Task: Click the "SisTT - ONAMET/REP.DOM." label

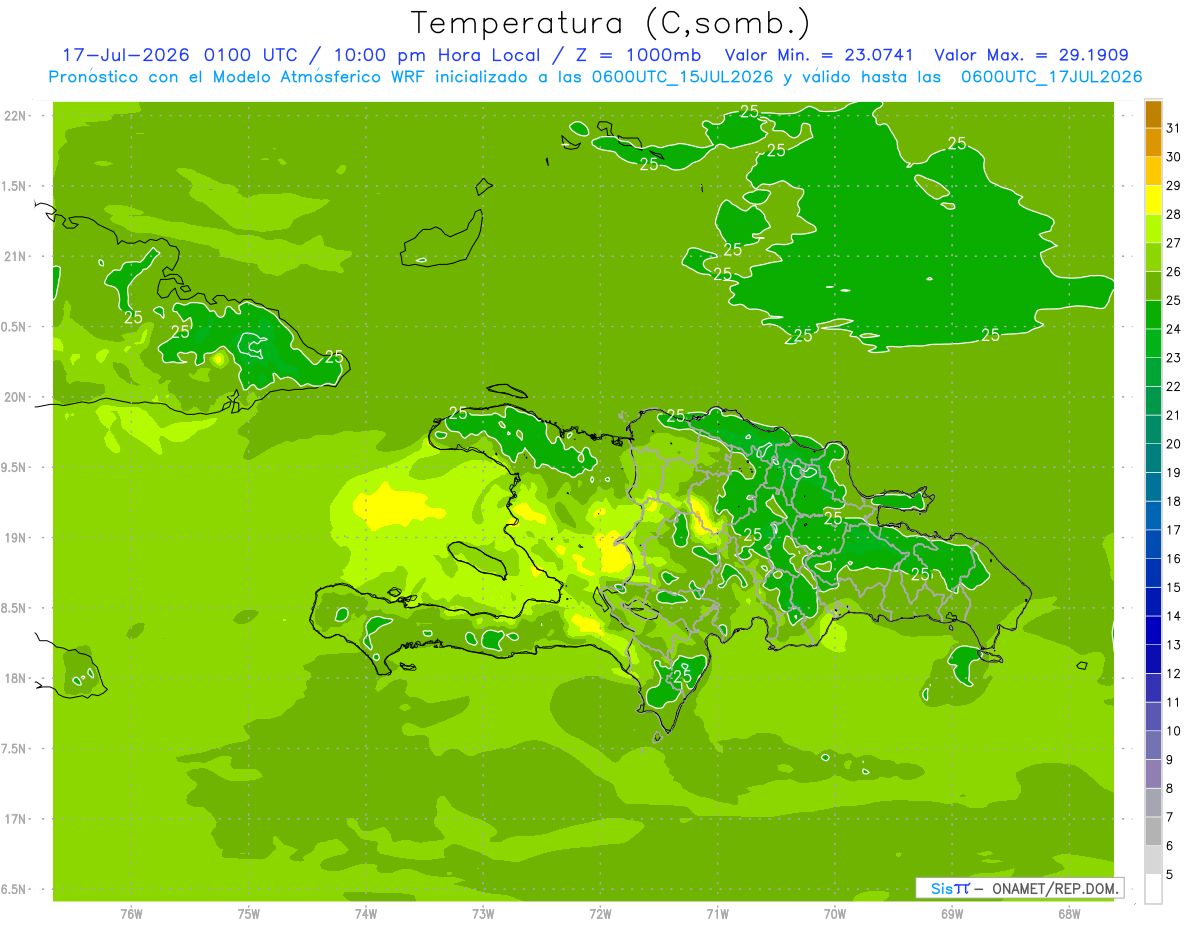Action: [1019, 888]
